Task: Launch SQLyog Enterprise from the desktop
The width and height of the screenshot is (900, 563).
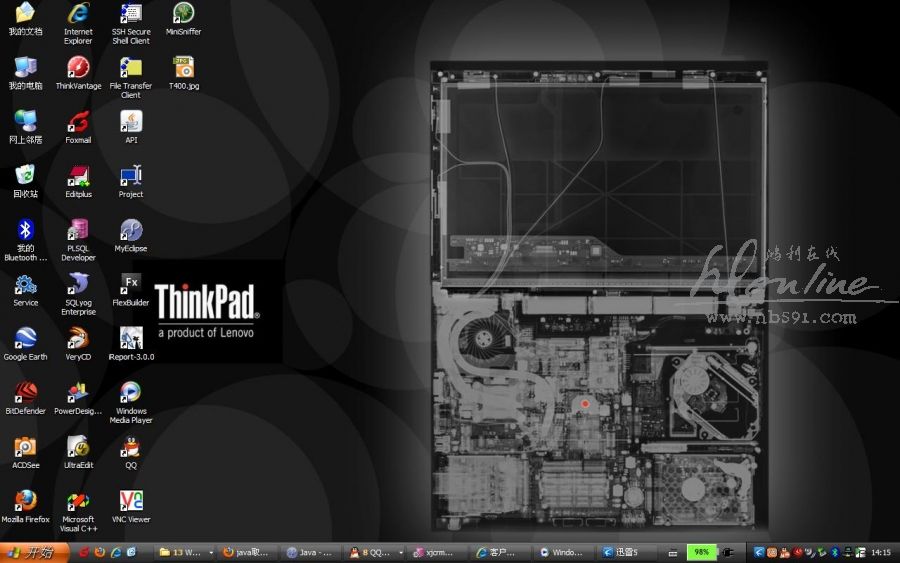Action: (78, 286)
